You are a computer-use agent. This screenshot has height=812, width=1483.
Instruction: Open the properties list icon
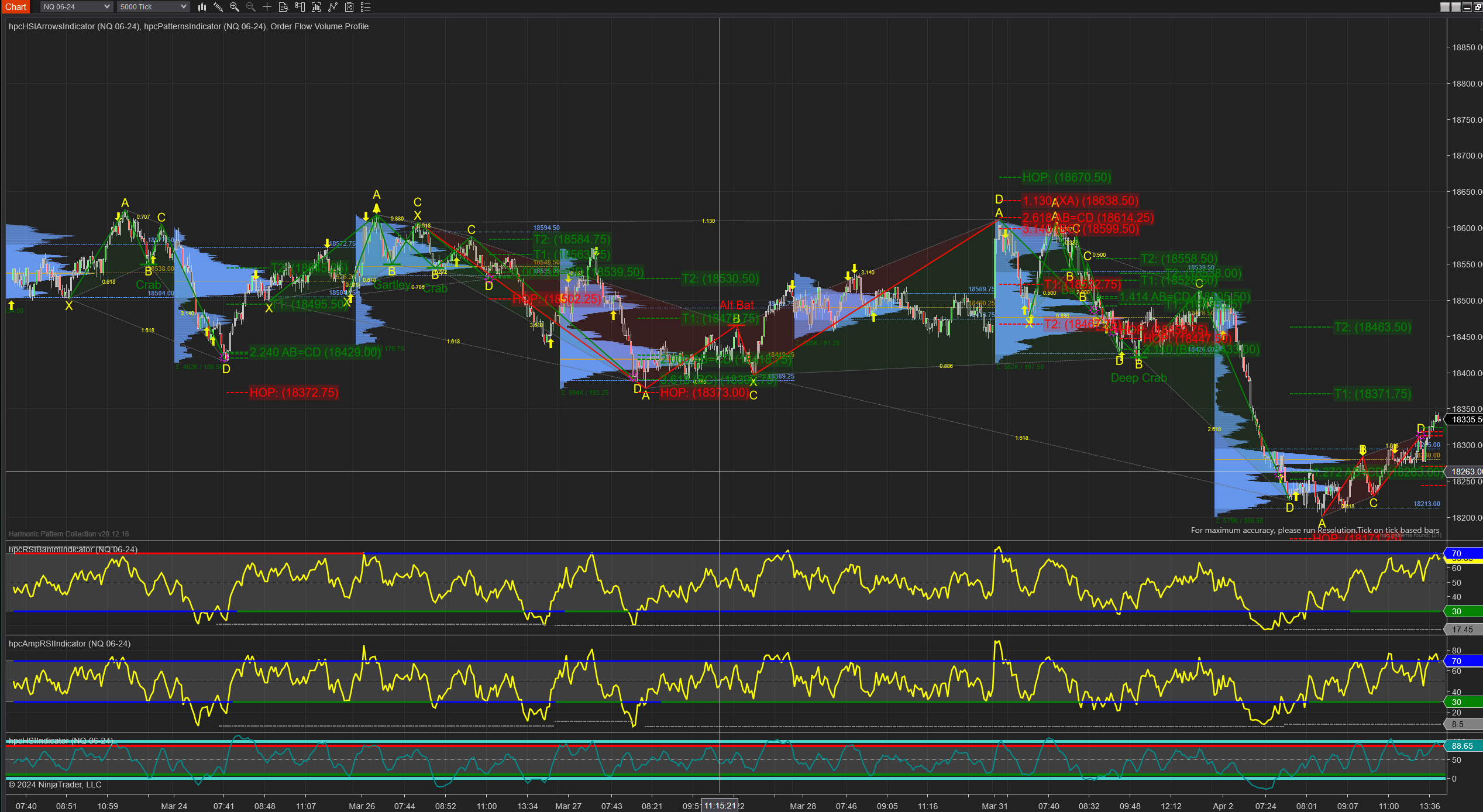[366, 7]
